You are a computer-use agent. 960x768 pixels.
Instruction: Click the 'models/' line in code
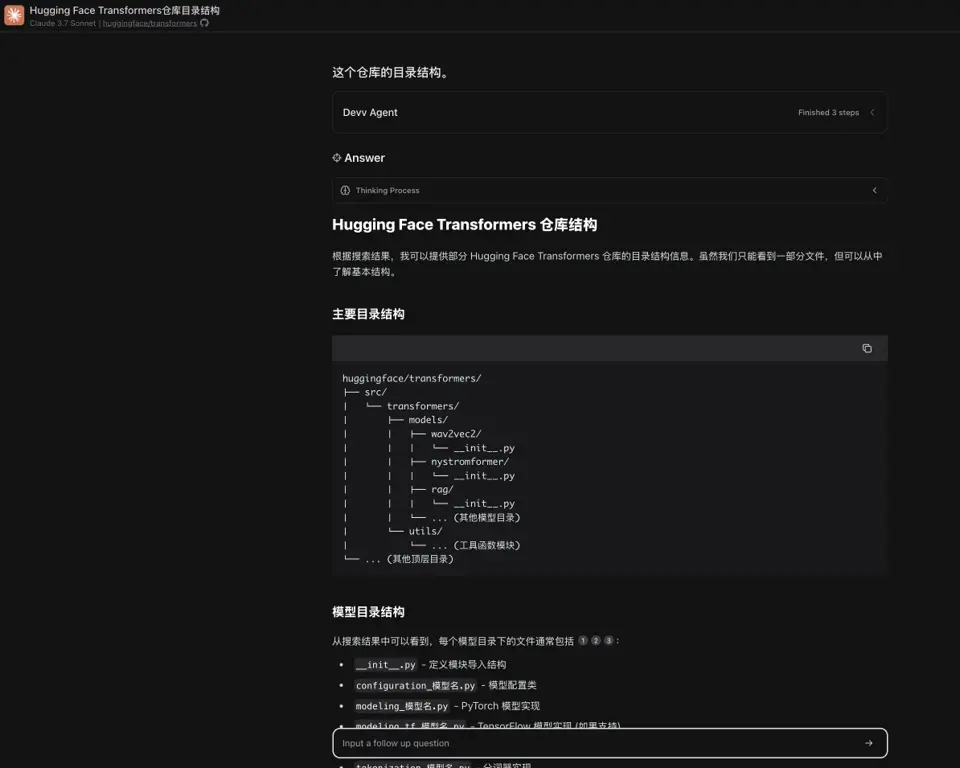428,420
